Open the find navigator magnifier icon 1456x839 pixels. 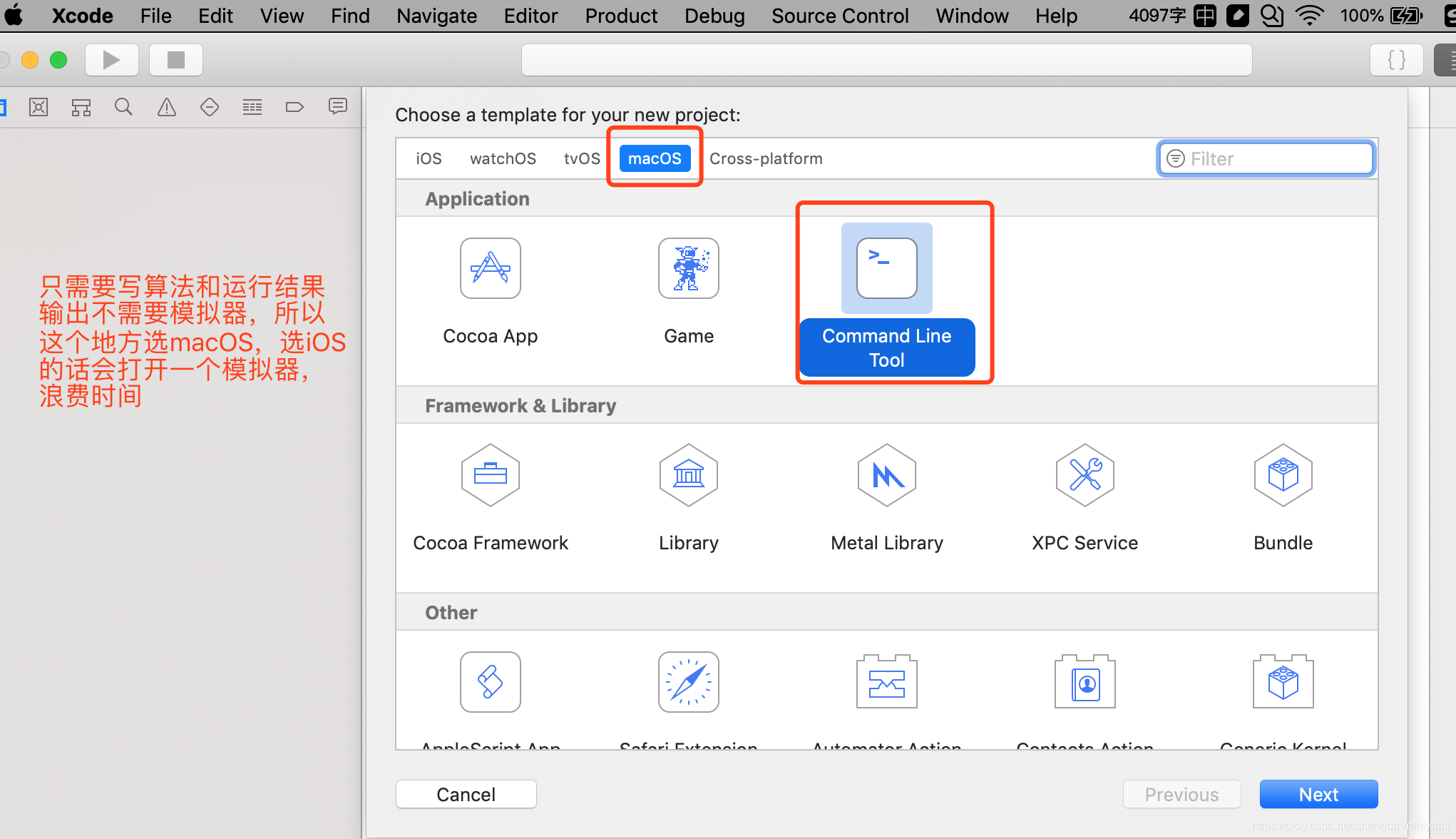pos(123,107)
